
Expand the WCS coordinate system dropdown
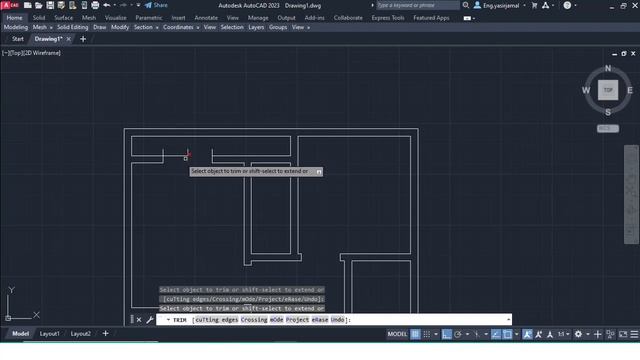608,129
